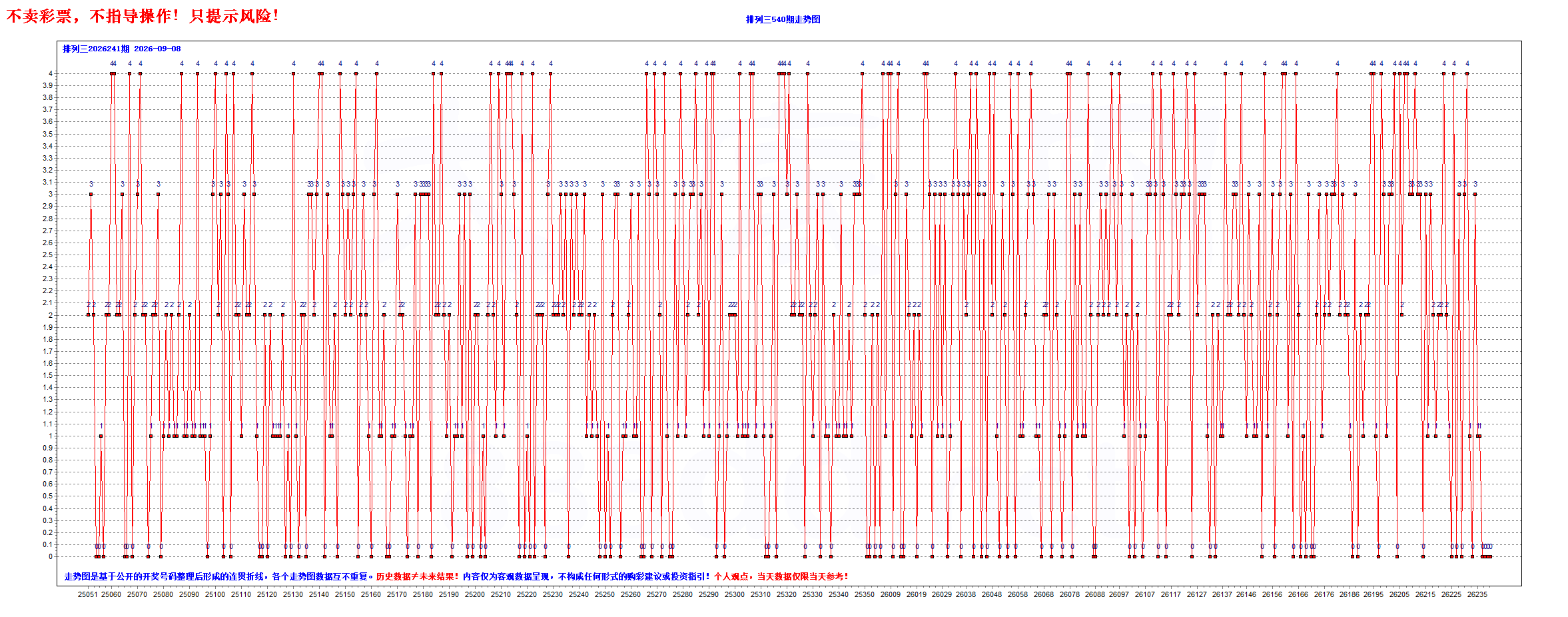Click the red footer text 个人观点，当天数据仅限当天参考！
The image size is (1568, 617).
782,576
